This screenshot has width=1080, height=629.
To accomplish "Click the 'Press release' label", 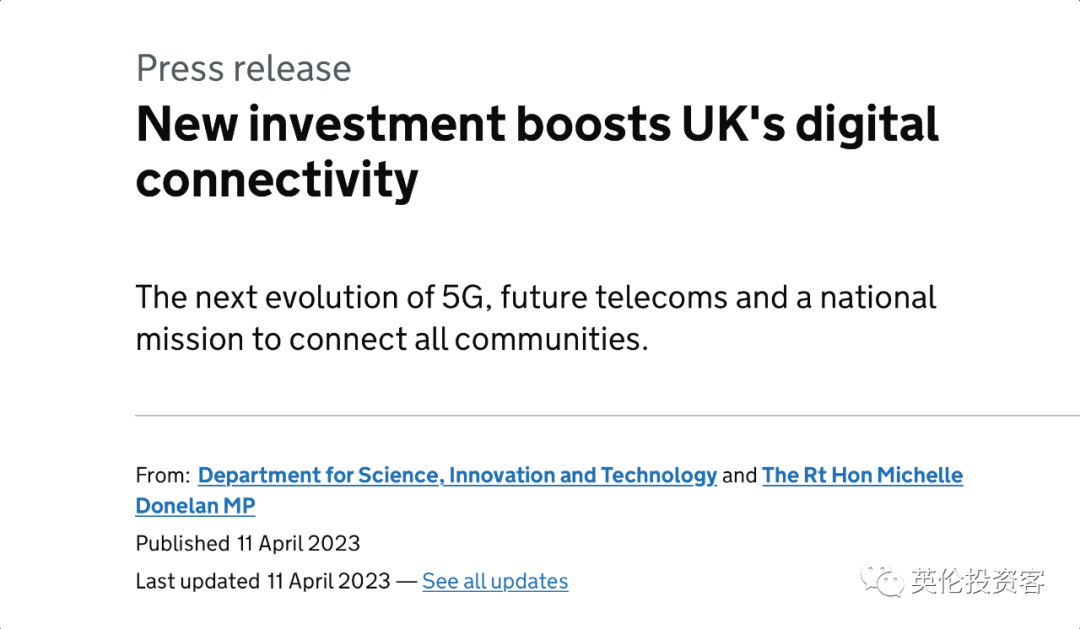I will click(x=244, y=68).
